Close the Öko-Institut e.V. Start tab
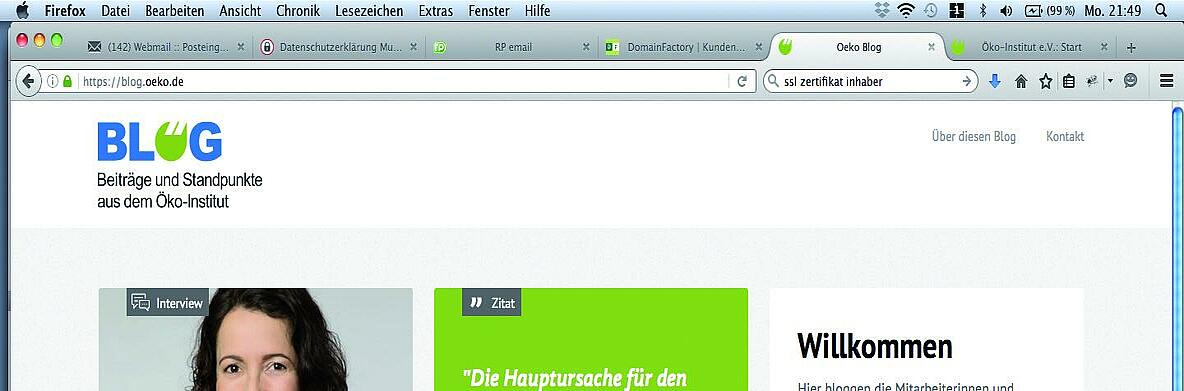 click(x=1104, y=47)
